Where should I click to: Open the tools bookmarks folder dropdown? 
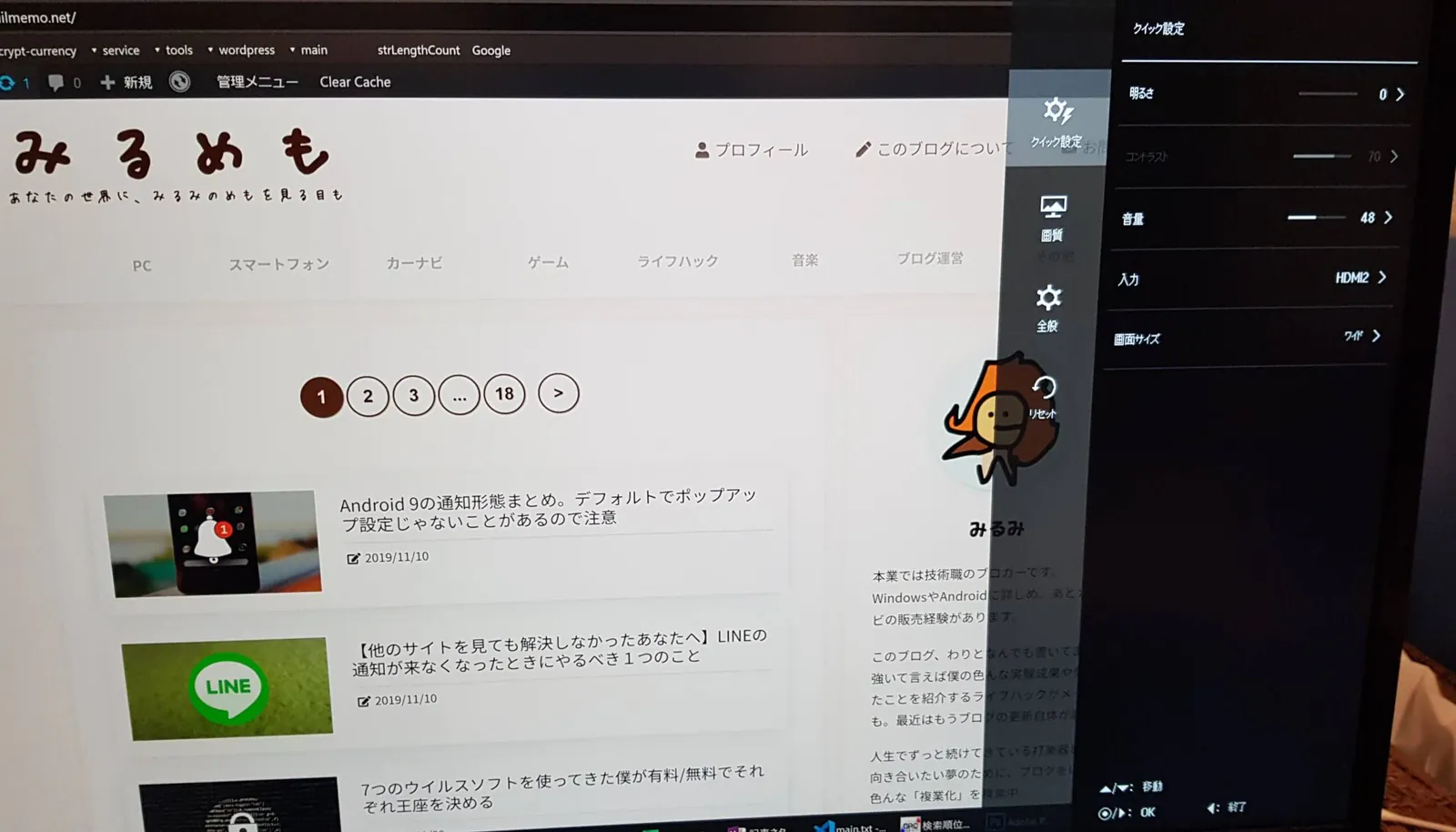[x=174, y=50]
